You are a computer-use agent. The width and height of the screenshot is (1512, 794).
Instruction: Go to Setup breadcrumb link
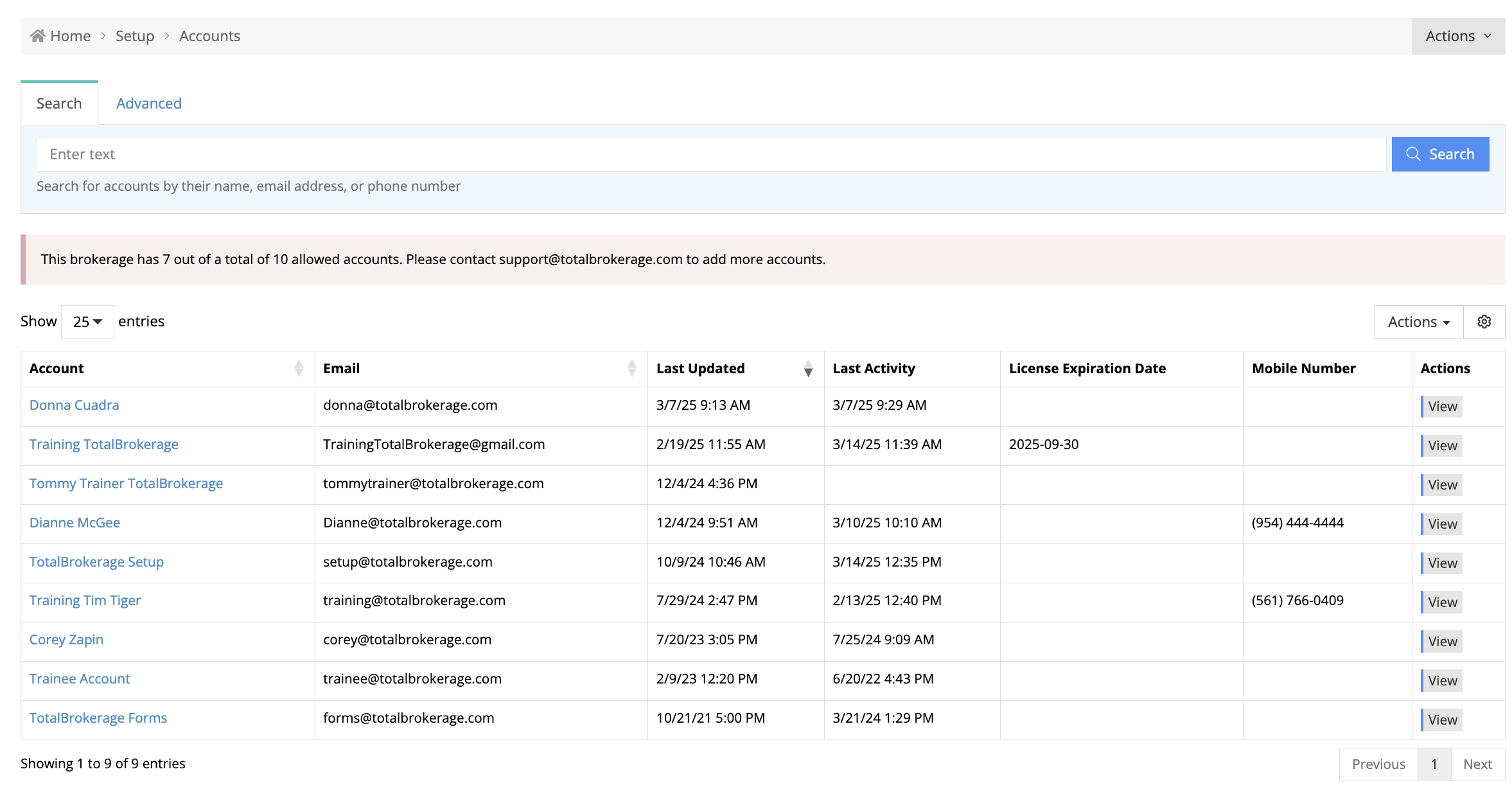coord(135,36)
